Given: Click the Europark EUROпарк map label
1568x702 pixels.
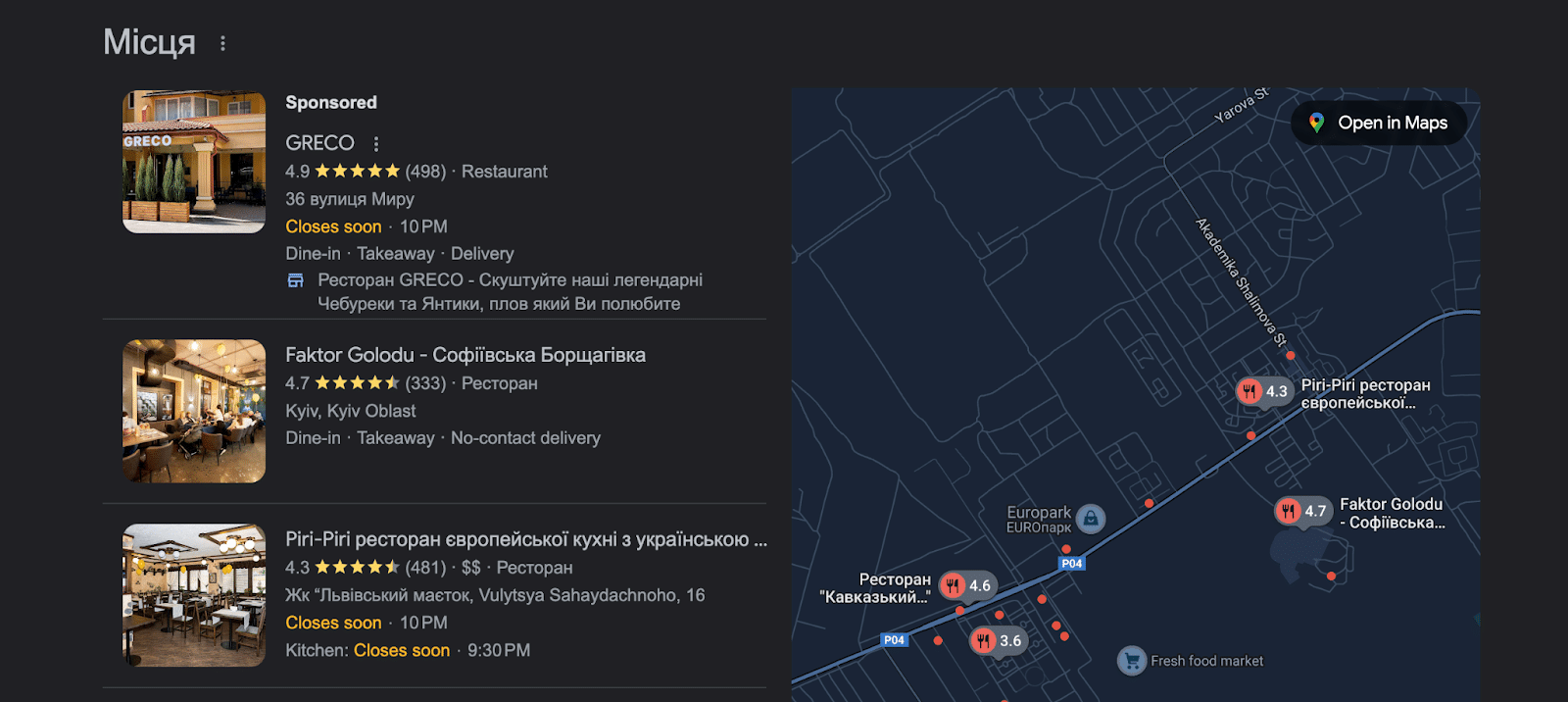Looking at the screenshot, I should click(x=1039, y=520).
